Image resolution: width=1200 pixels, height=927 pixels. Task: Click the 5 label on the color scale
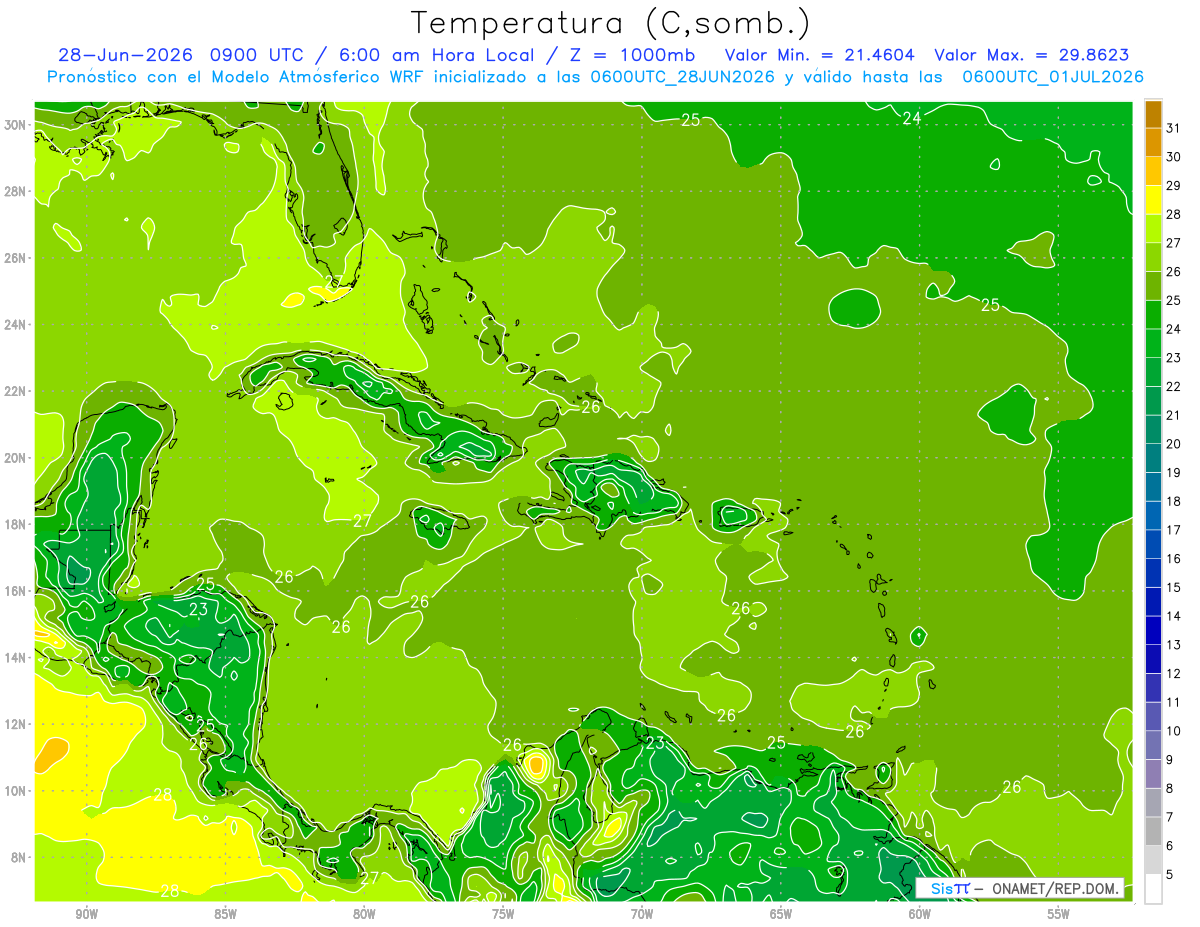tap(1170, 875)
